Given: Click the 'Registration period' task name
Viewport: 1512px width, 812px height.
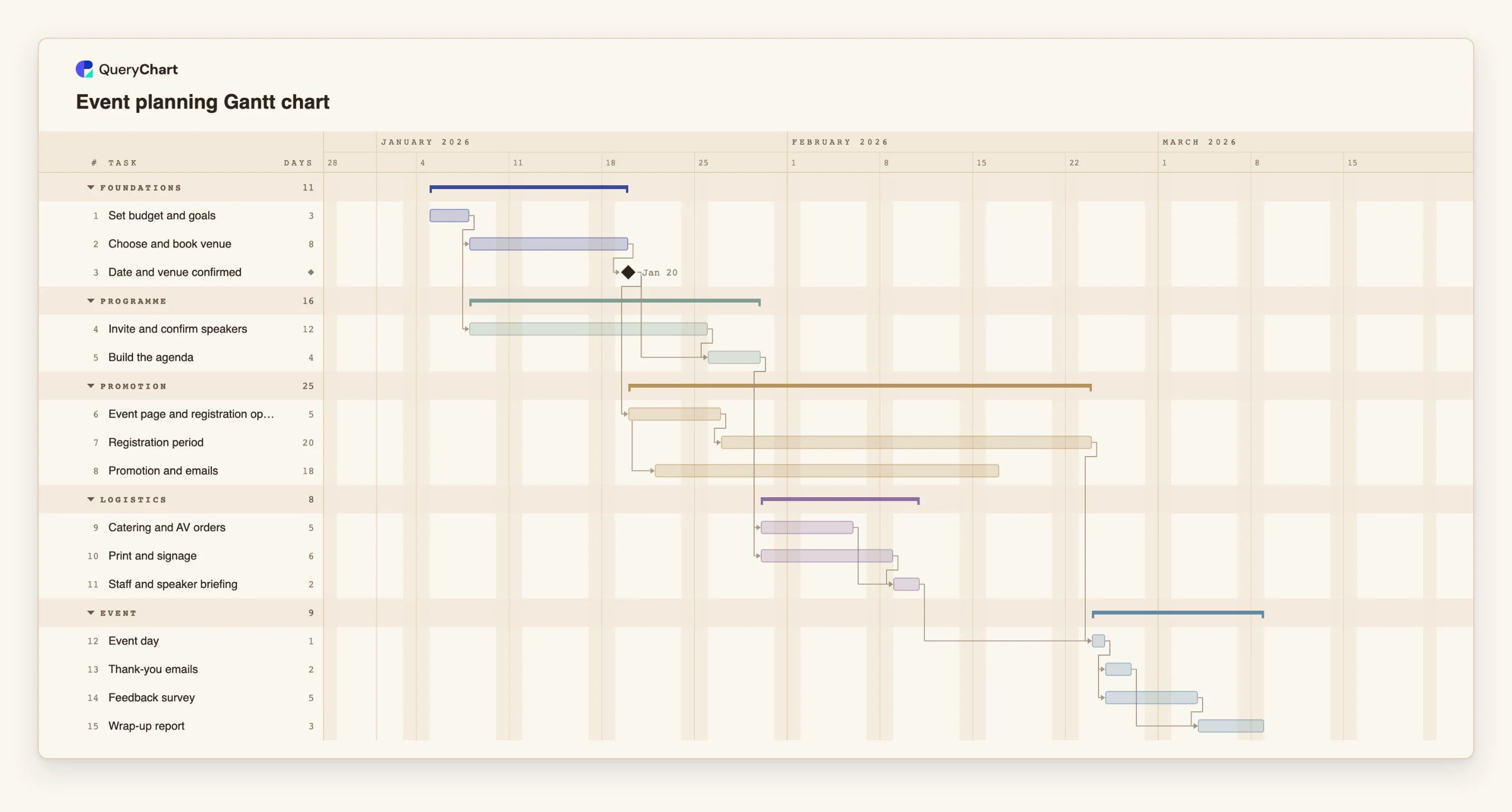Looking at the screenshot, I should point(156,442).
